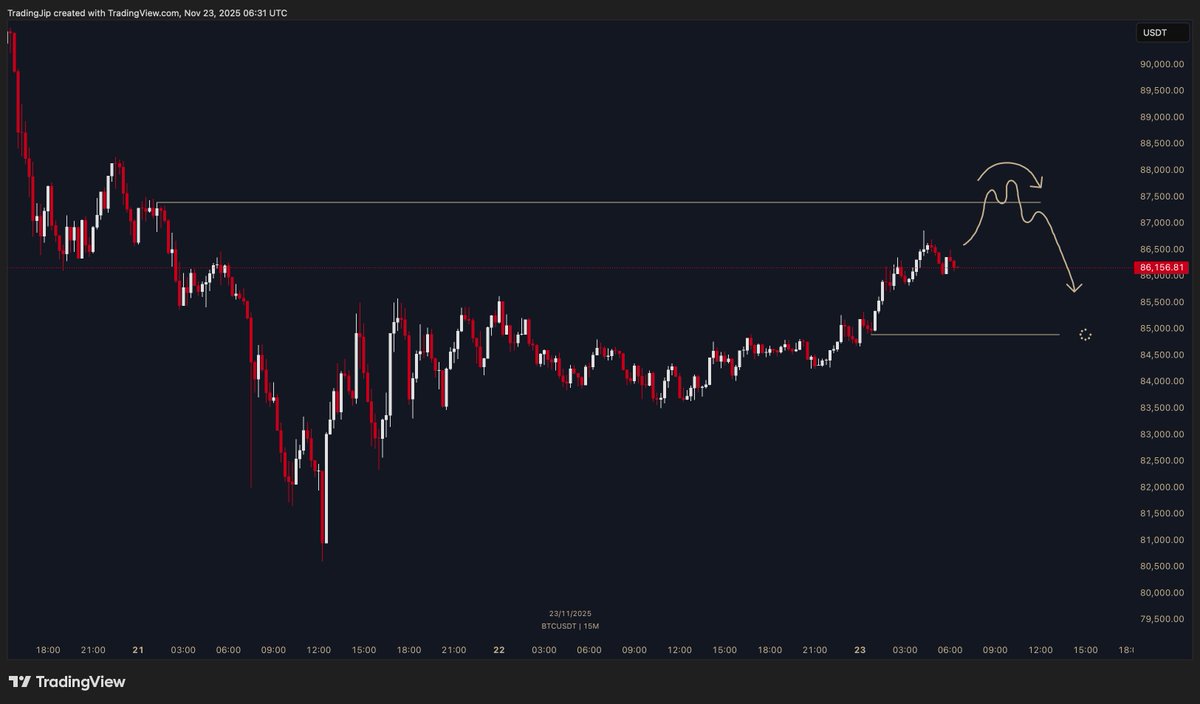Click the 80,000.00 price axis label
The height and width of the screenshot is (704, 1200).
point(1160,593)
